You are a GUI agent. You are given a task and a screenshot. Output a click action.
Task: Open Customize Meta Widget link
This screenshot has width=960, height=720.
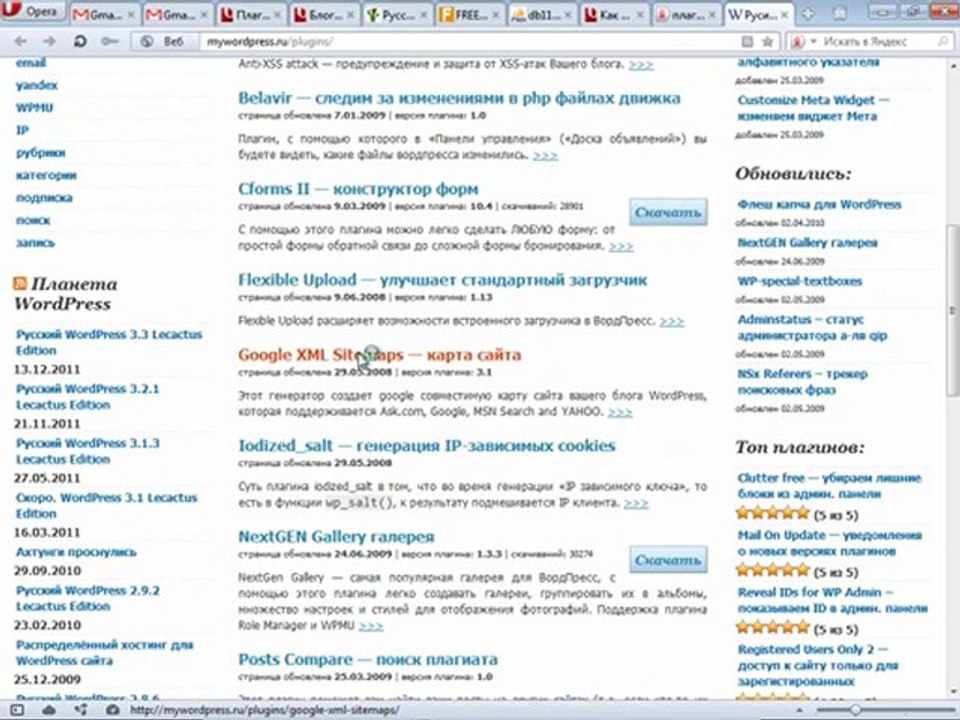click(x=813, y=108)
